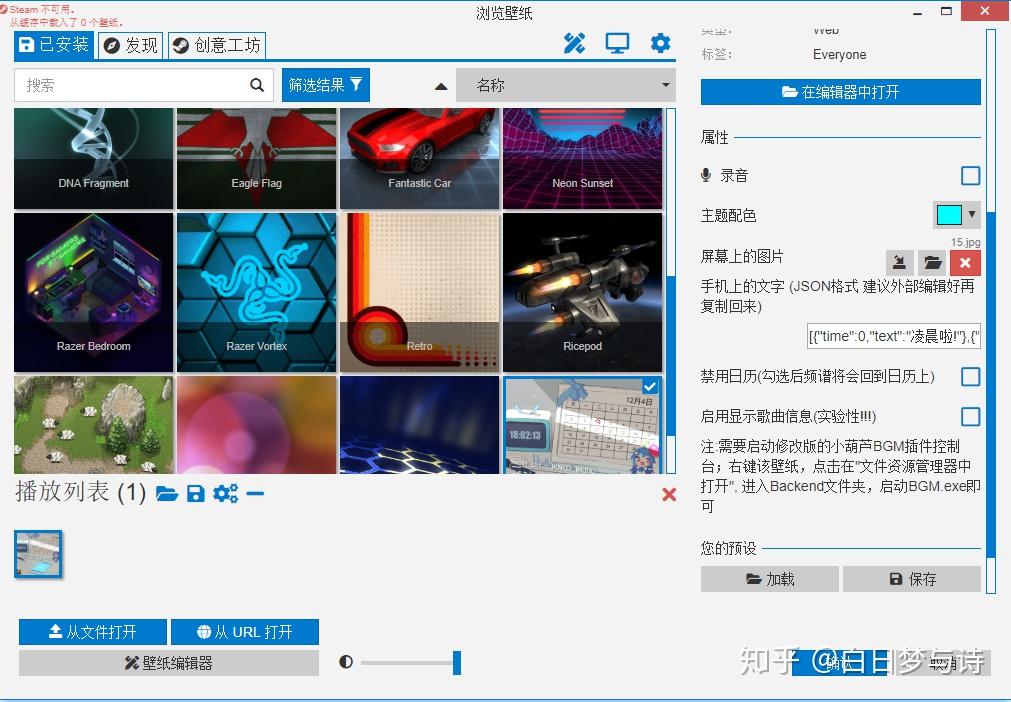Browse folder for screen picture
Screen dimensions: 1011x702
[x=932, y=262]
